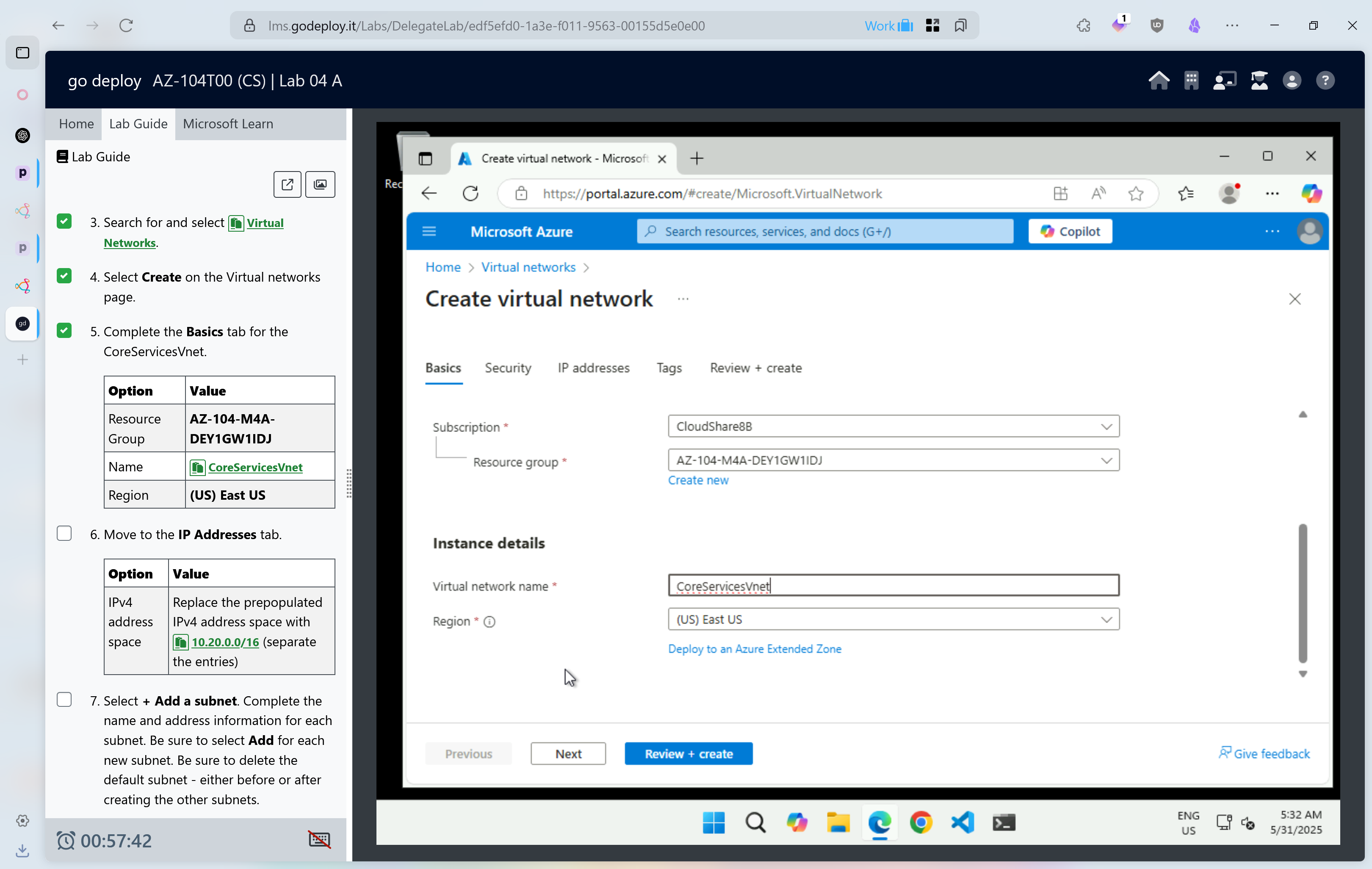Screen dimensions: 1372x869
Task: Uncheck step 5 Basics tab checkbox
Action: click(x=64, y=330)
